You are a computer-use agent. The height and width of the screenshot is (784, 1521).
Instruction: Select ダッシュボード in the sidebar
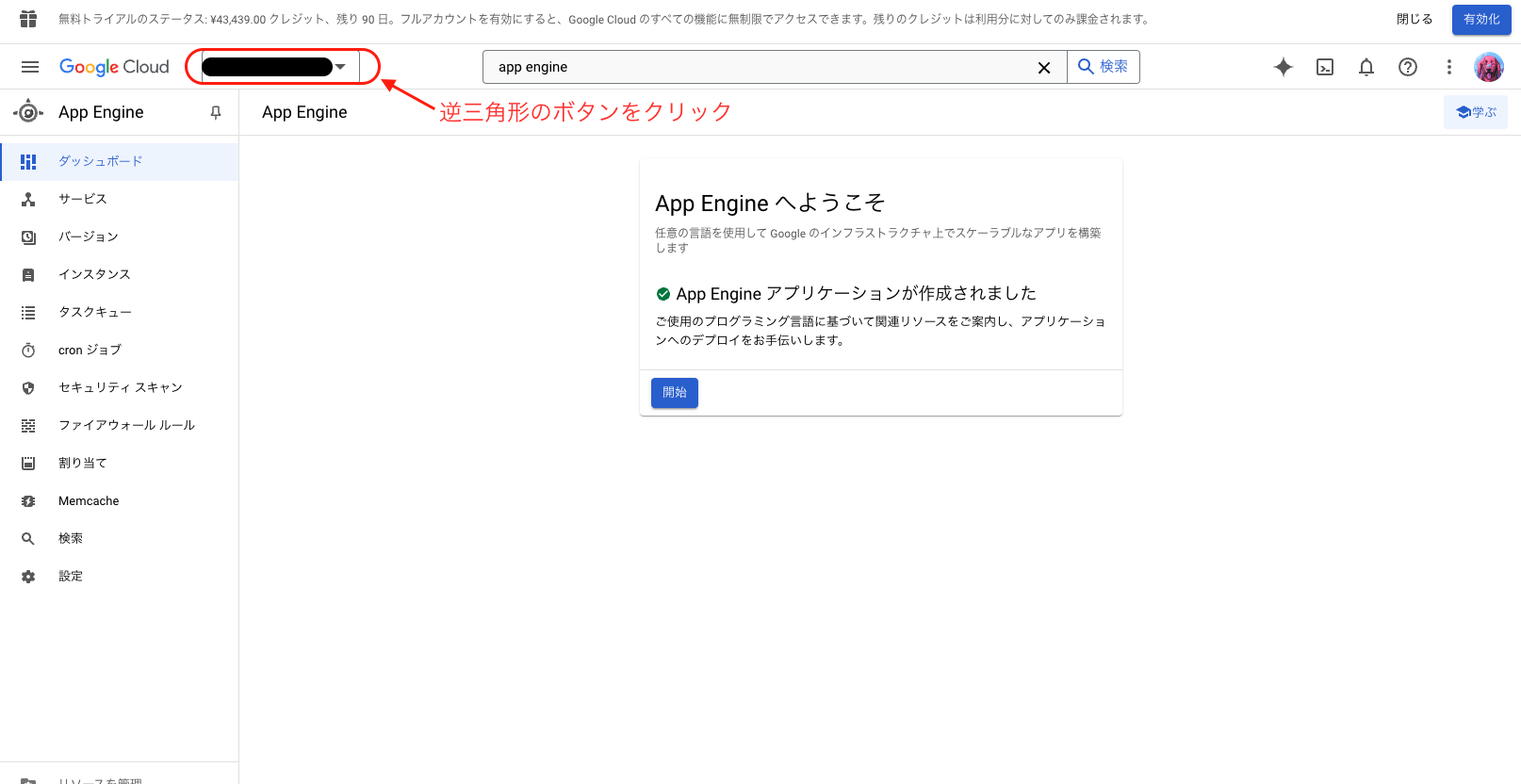[120, 161]
